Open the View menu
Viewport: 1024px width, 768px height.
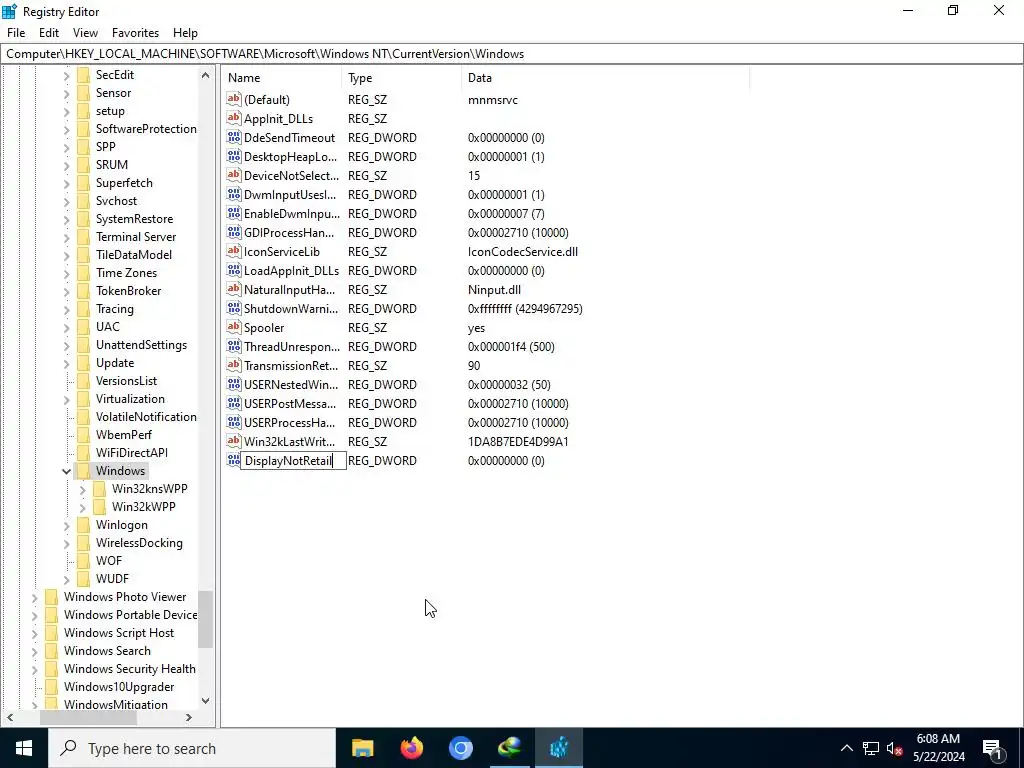(x=85, y=33)
